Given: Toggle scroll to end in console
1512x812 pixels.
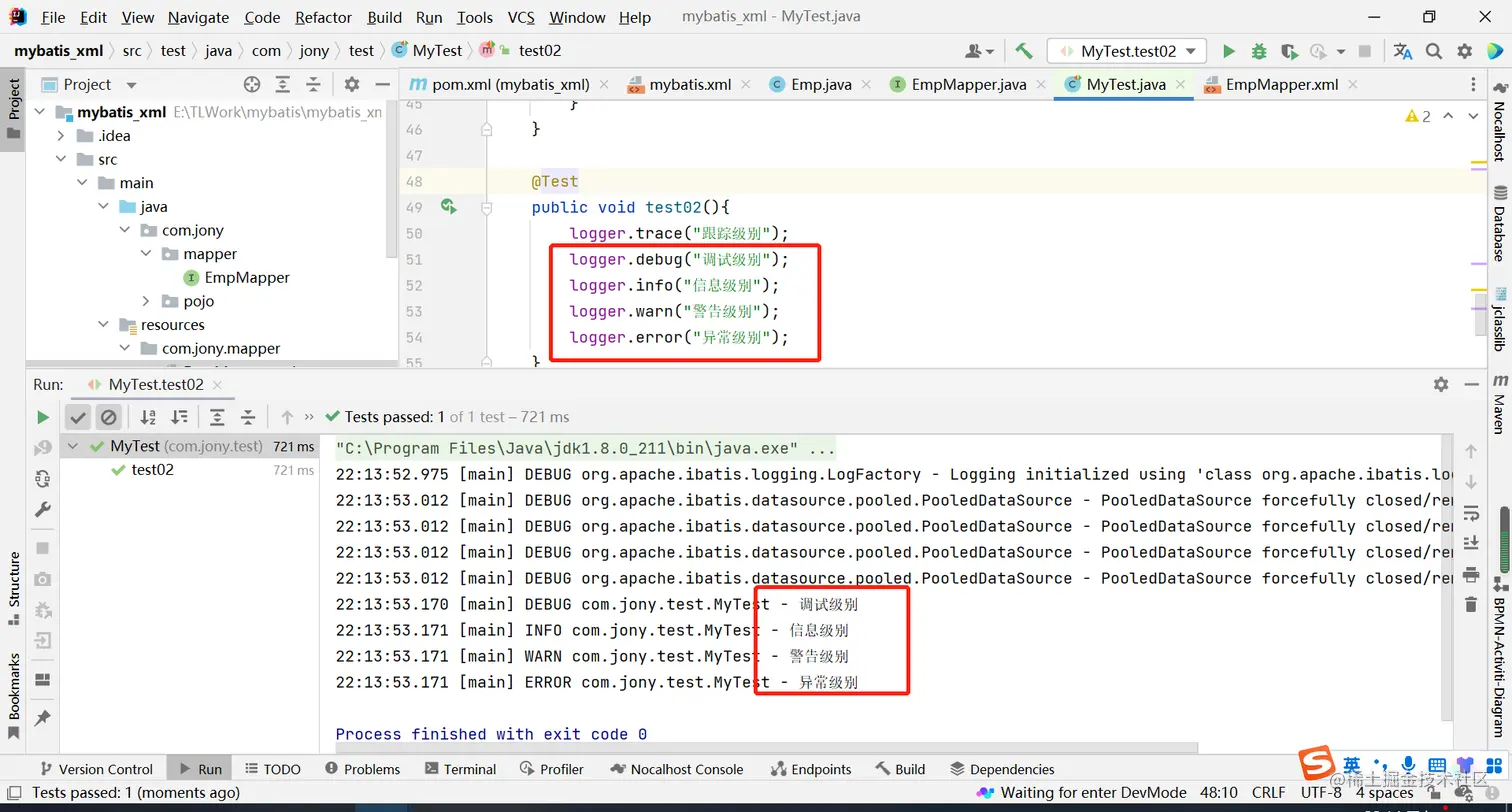Looking at the screenshot, I should pos(1470,543).
